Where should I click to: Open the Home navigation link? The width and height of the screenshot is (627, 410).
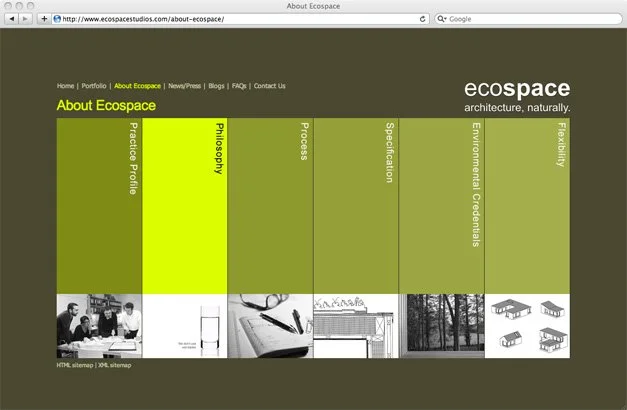[65, 86]
